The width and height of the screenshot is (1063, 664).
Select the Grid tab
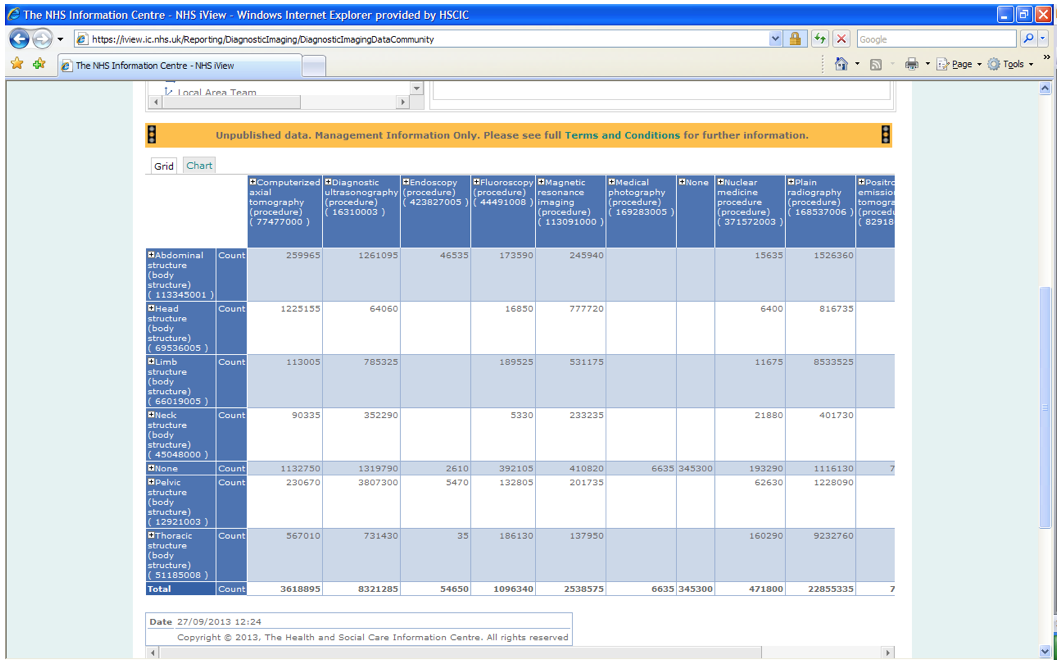point(163,166)
